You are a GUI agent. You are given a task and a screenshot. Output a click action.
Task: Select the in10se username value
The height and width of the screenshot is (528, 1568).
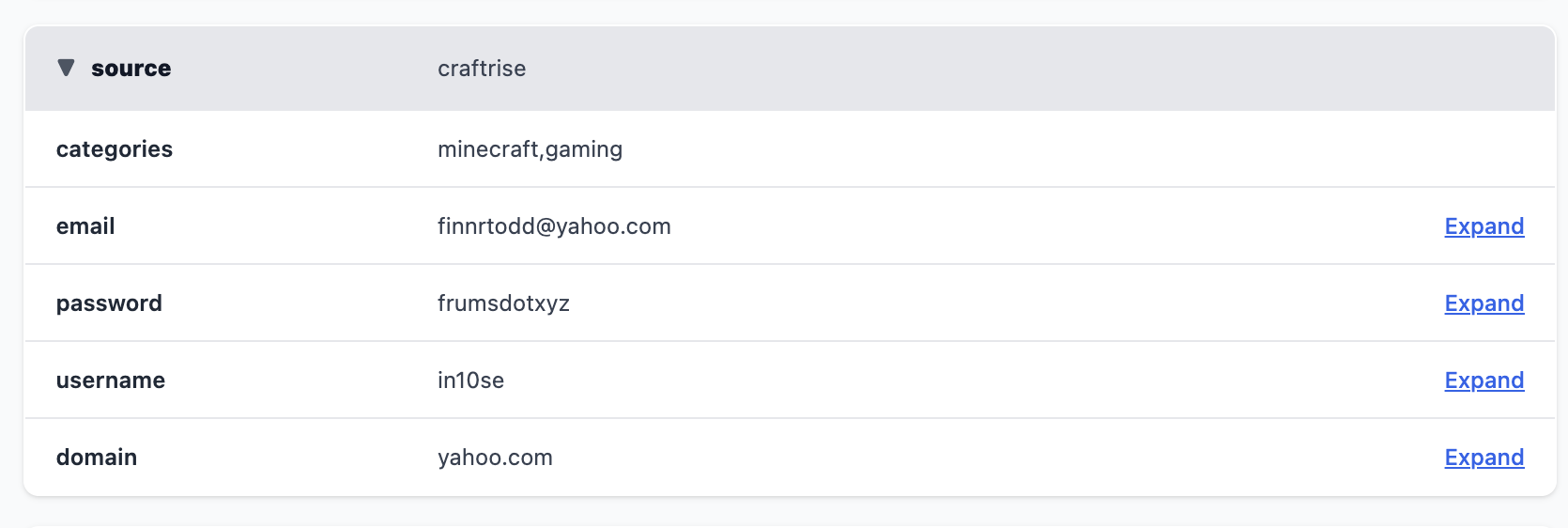[x=470, y=380]
